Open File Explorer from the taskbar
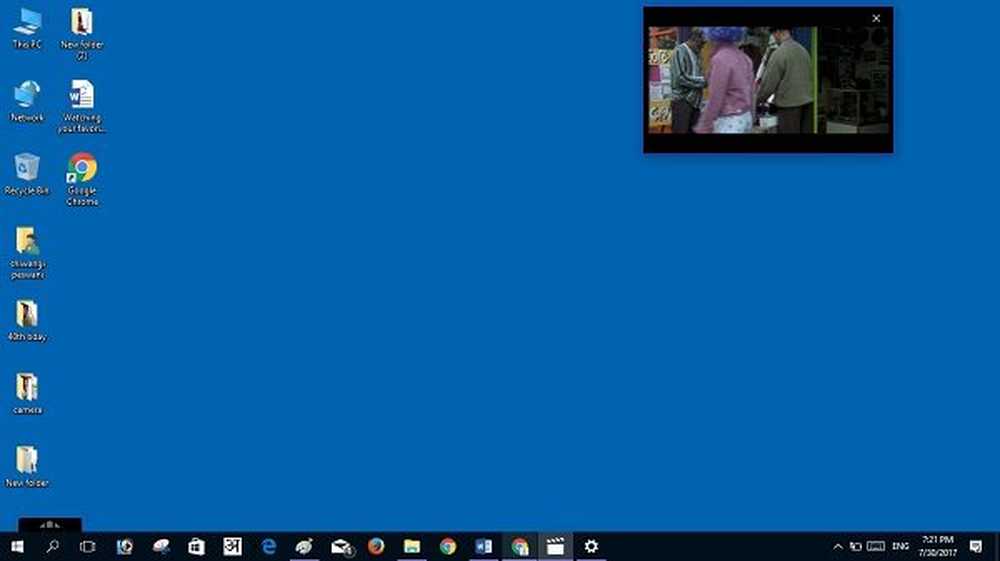The height and width of the screenshot is (561, 1000). tap(412, 546)
